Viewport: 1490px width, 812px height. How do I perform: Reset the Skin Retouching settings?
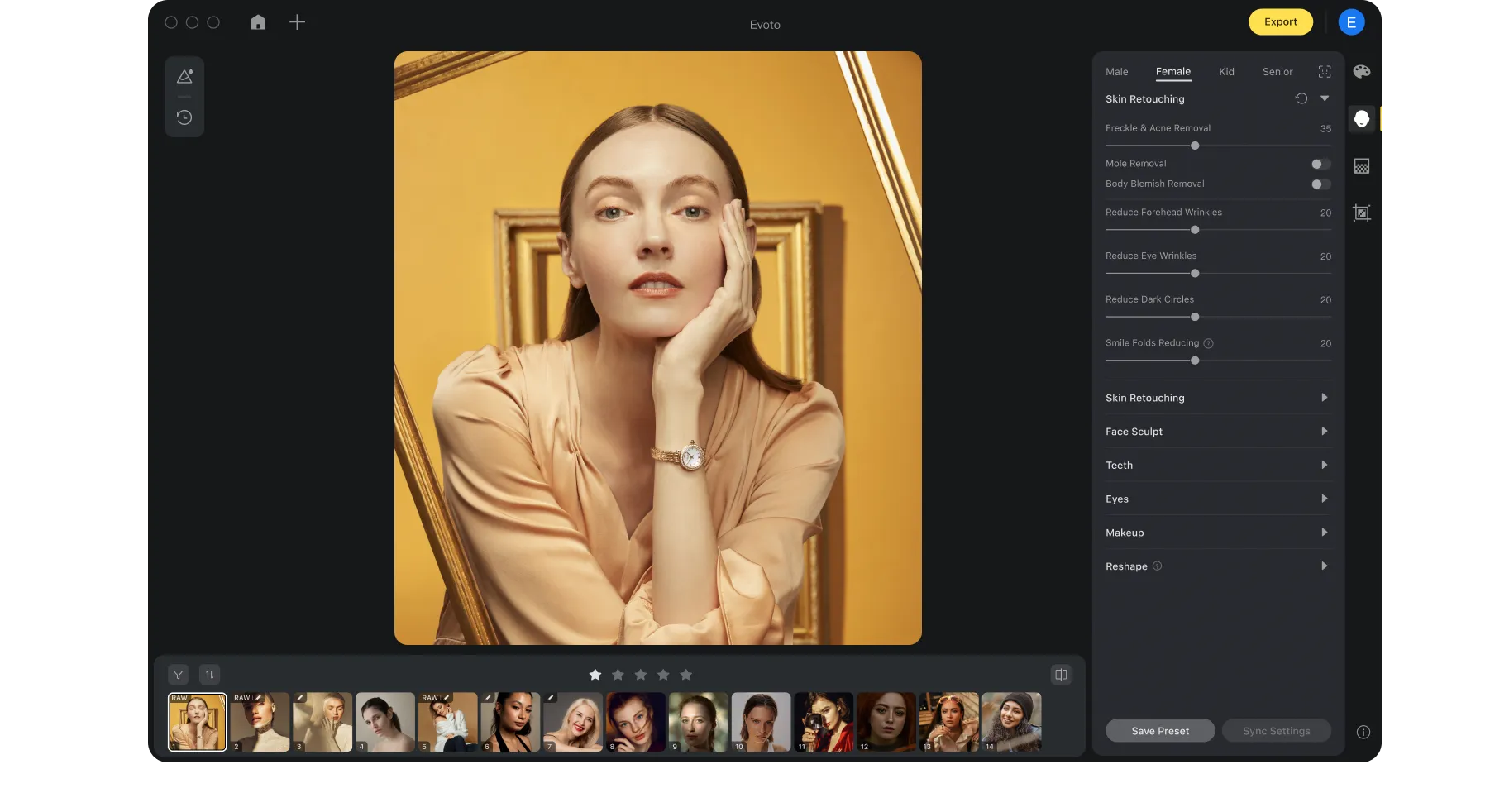coord(1301,98)
